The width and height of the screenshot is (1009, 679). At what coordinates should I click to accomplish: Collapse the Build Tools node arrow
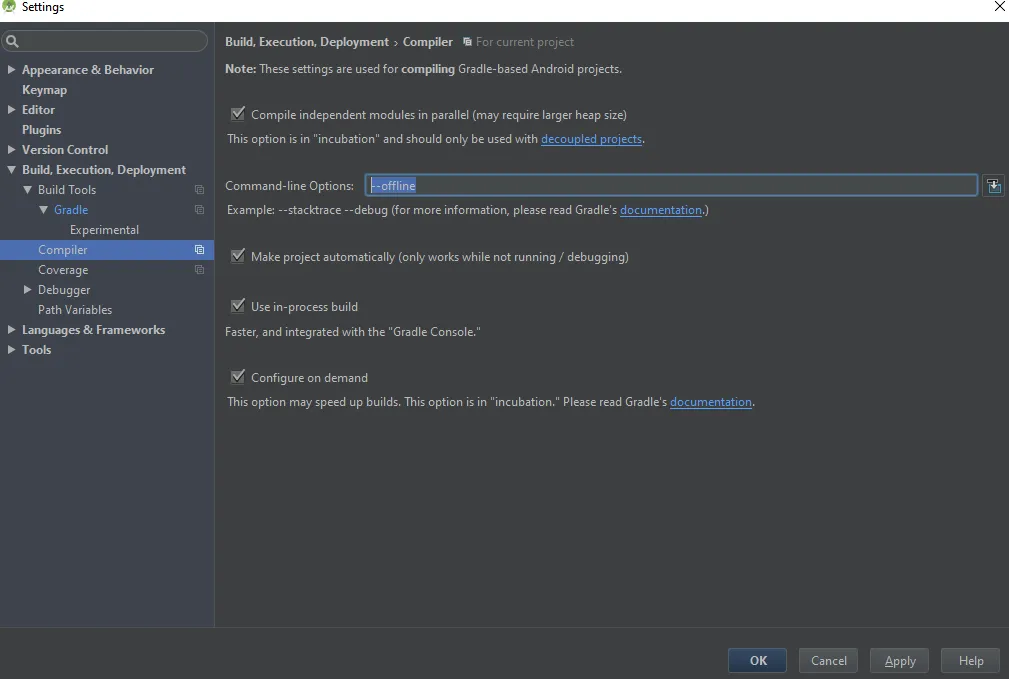27,190
